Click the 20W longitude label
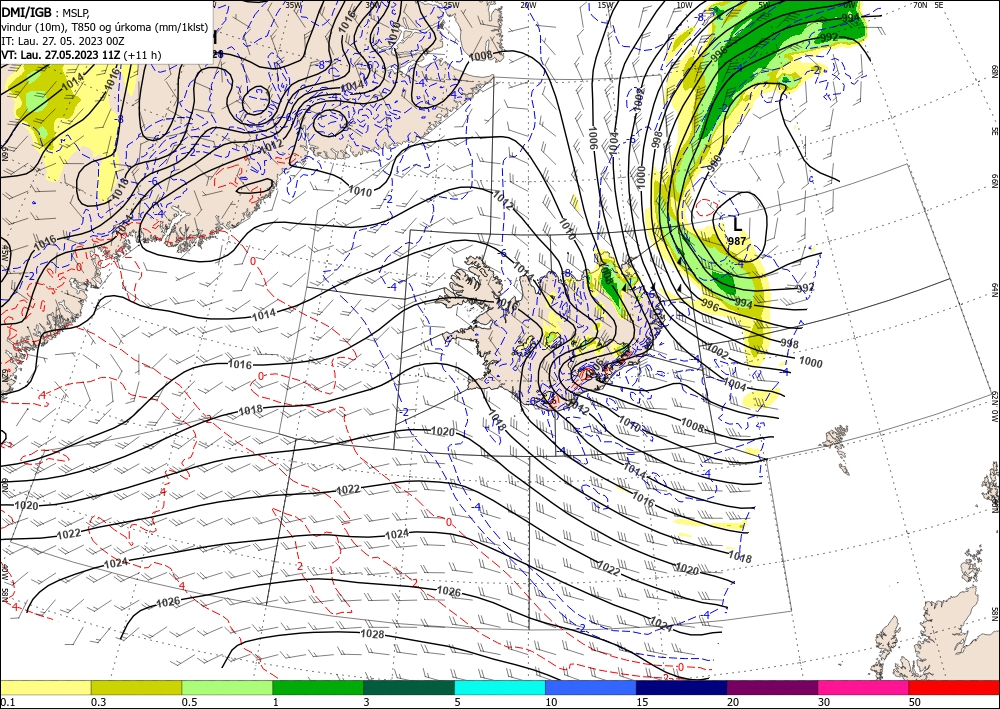 (528, 5)
